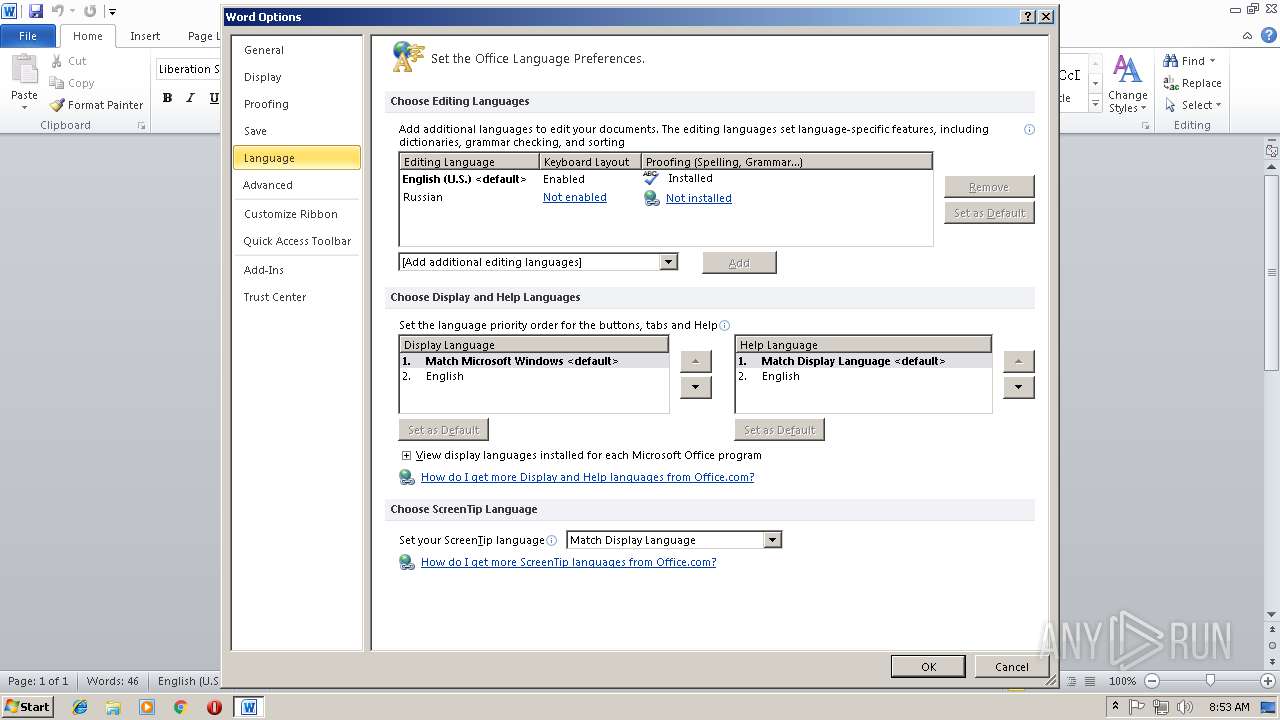Move help language down with arrow button
1280x720 pixels.
click(x=1018, y=387)
